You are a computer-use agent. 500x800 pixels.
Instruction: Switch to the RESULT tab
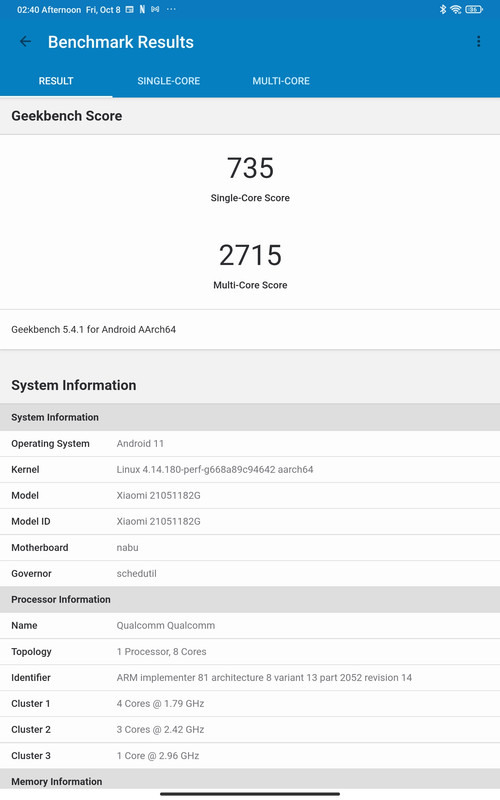click(56, 81)
